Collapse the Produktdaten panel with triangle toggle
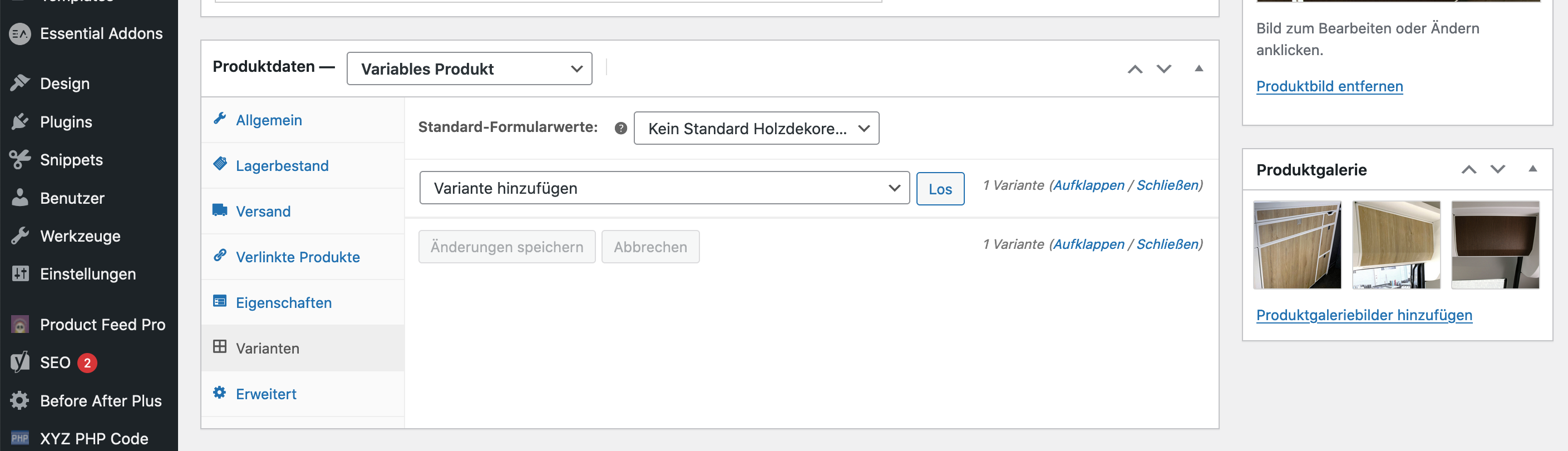 point(1198,68)
